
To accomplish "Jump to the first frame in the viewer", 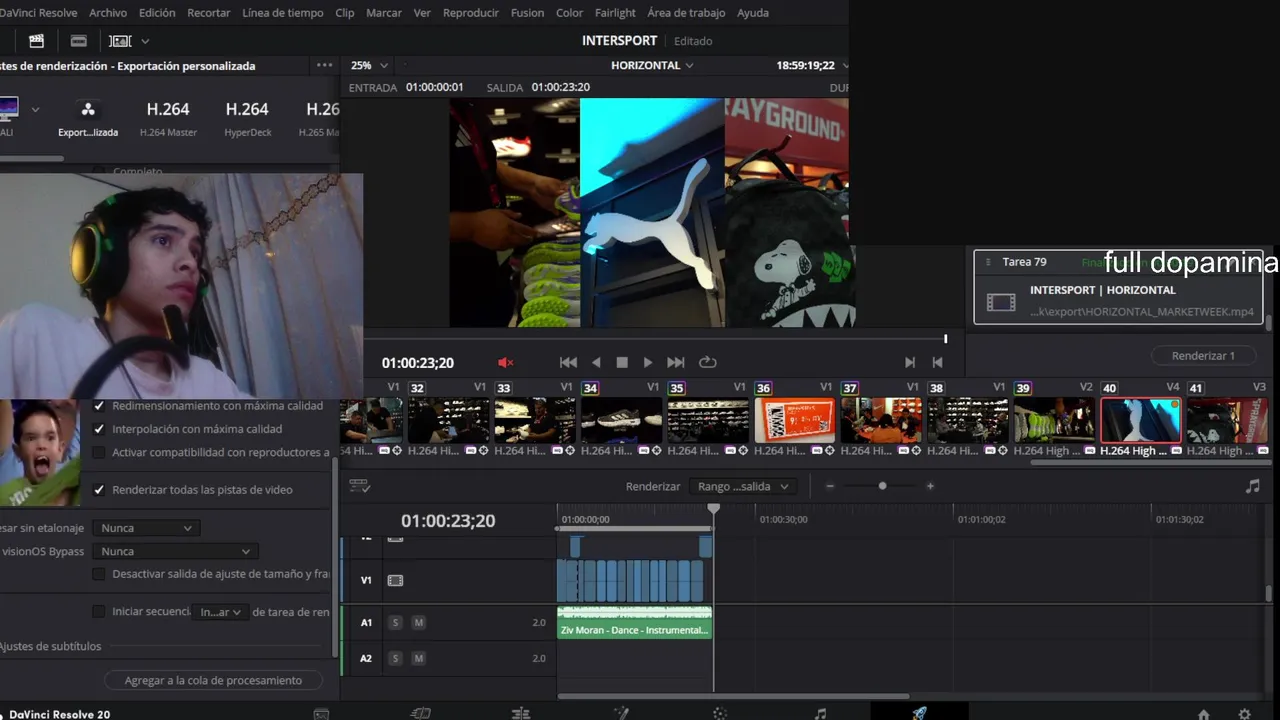I will [568, 362].
